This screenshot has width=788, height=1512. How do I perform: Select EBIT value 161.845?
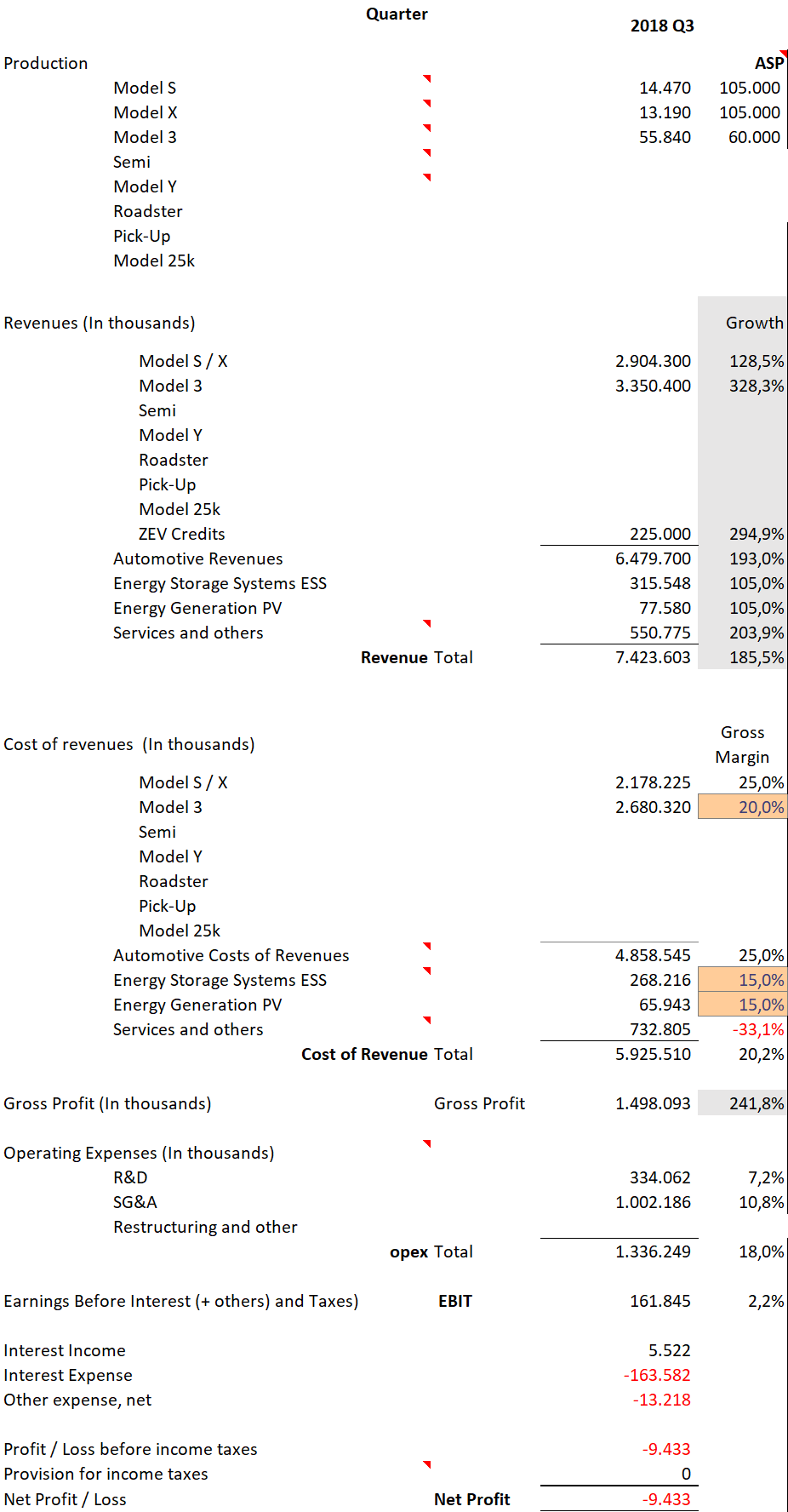point(660,1301)
